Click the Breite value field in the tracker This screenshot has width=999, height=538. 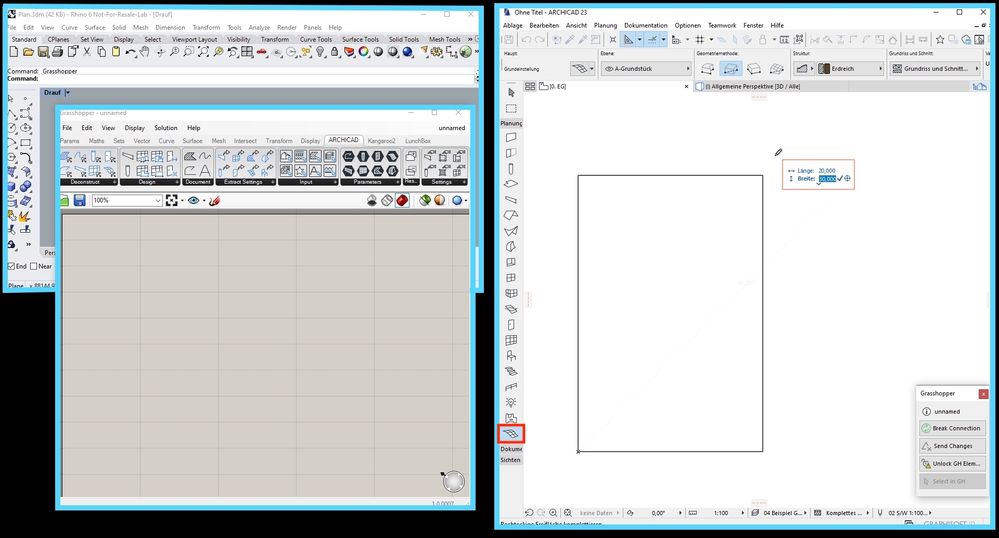click(x=826, y=179)
